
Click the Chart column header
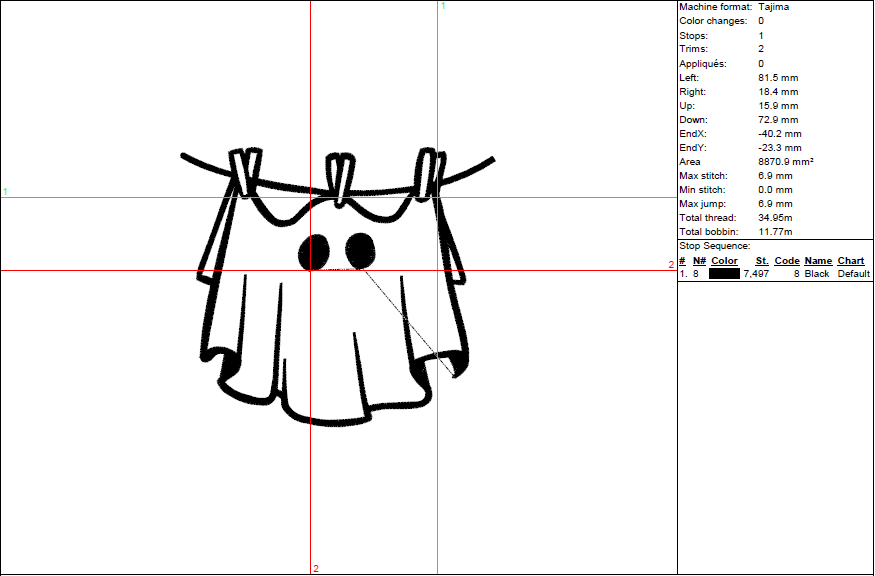coord(851,261)
